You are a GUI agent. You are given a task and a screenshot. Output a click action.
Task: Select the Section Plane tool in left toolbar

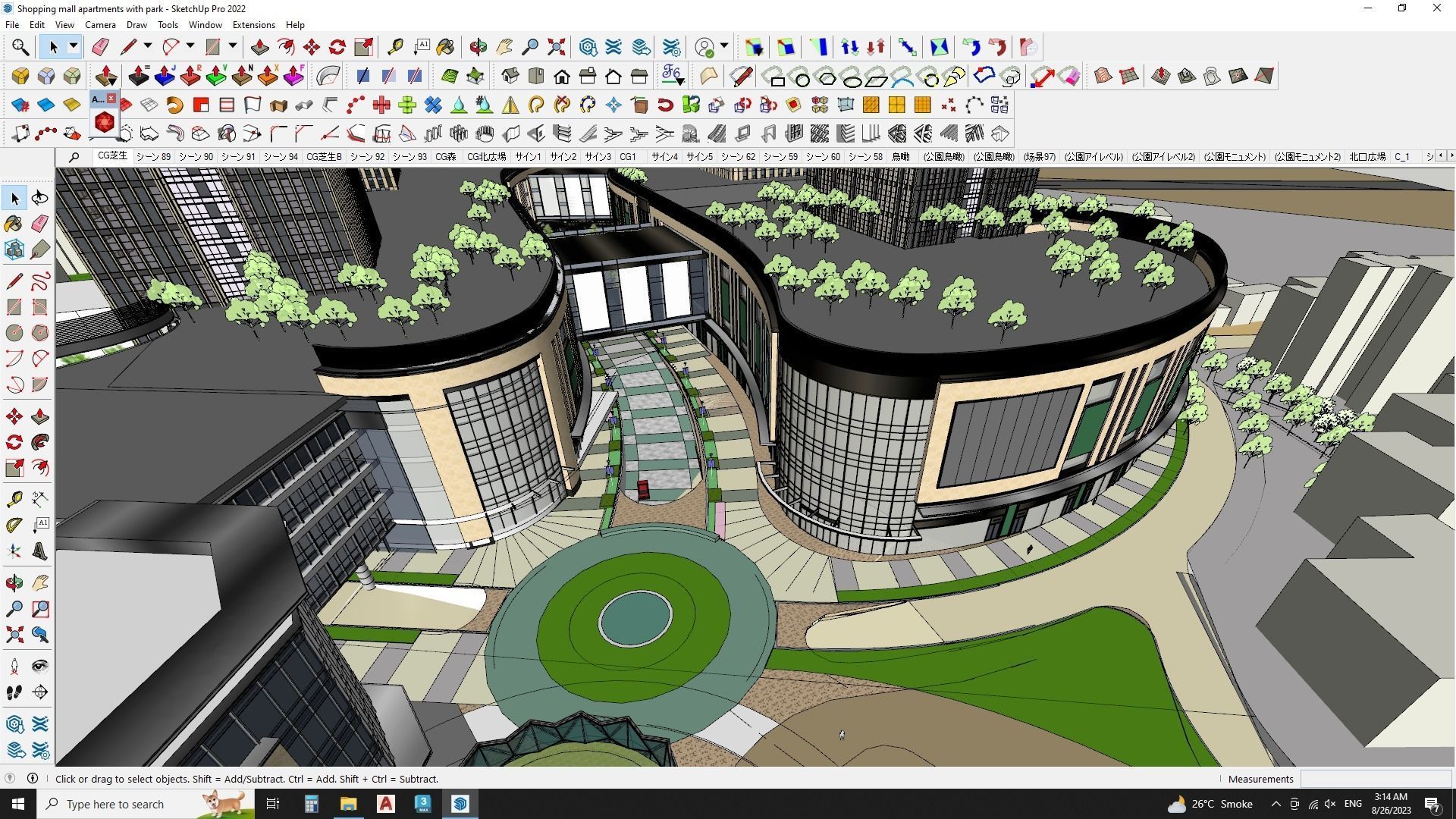tap(40, 692)
